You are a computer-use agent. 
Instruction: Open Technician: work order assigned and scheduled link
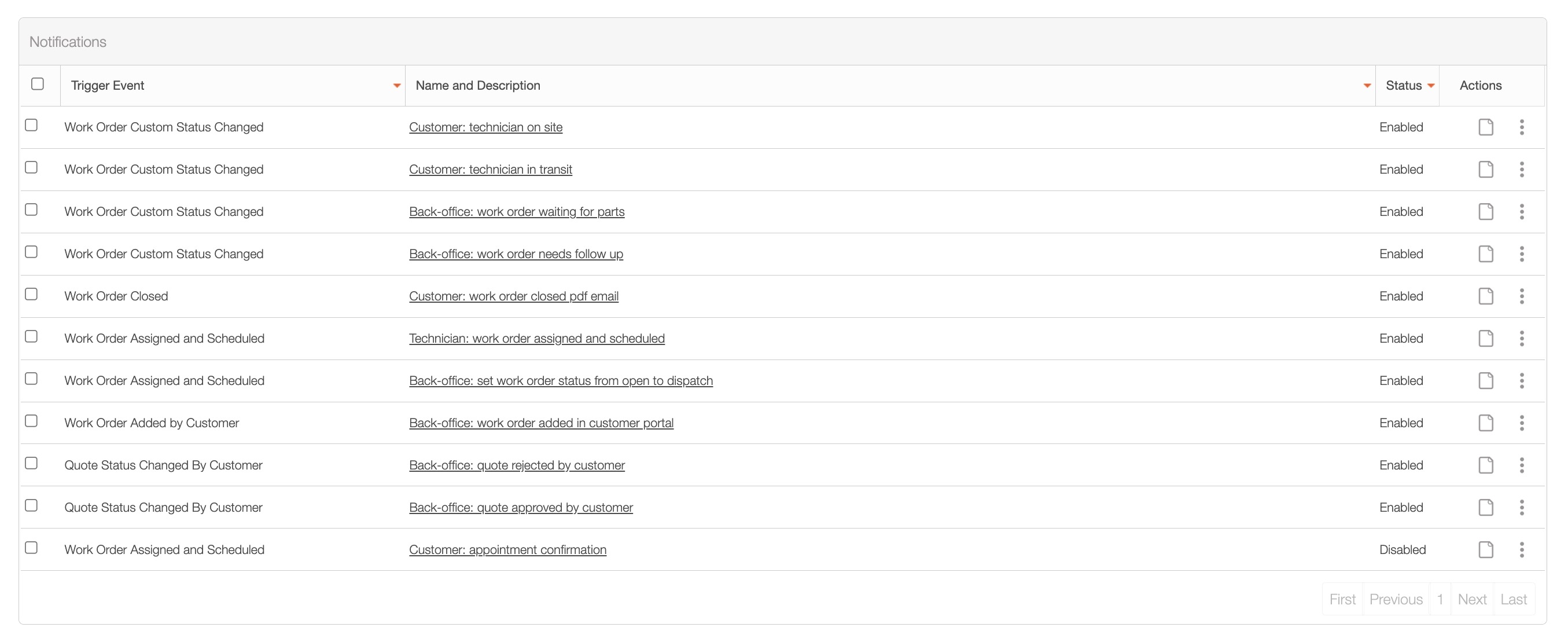click(536, 339)
